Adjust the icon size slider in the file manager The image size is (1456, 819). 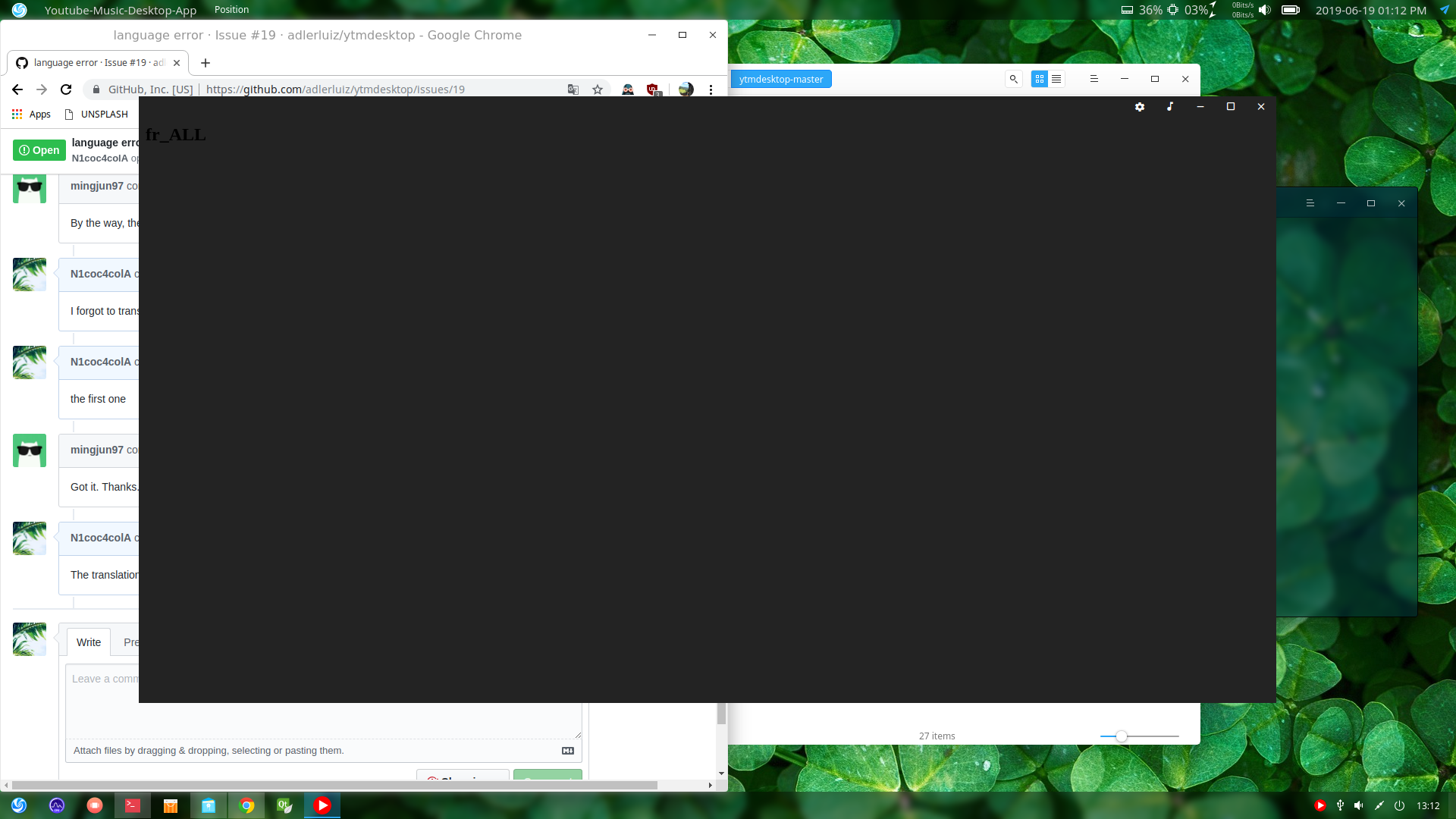pyautogui.click(x=1122, y=736)
